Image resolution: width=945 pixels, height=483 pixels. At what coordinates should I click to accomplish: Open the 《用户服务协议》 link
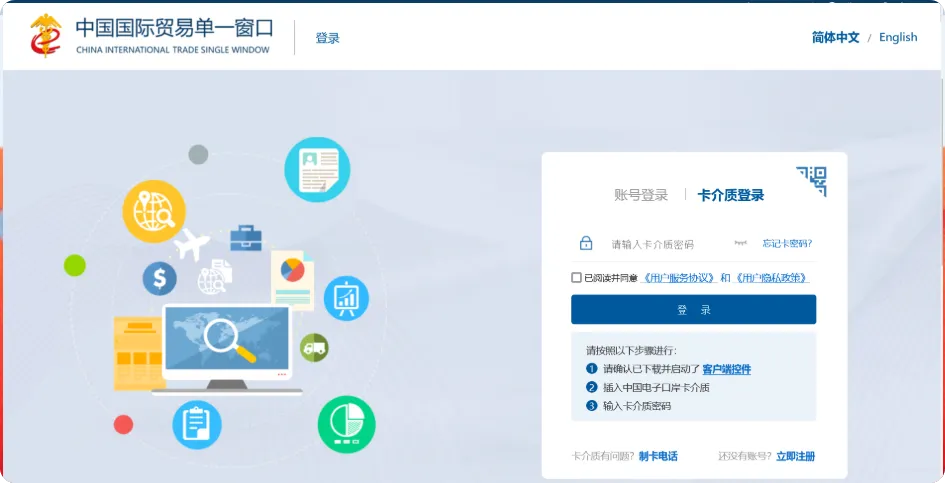[679, 278]
